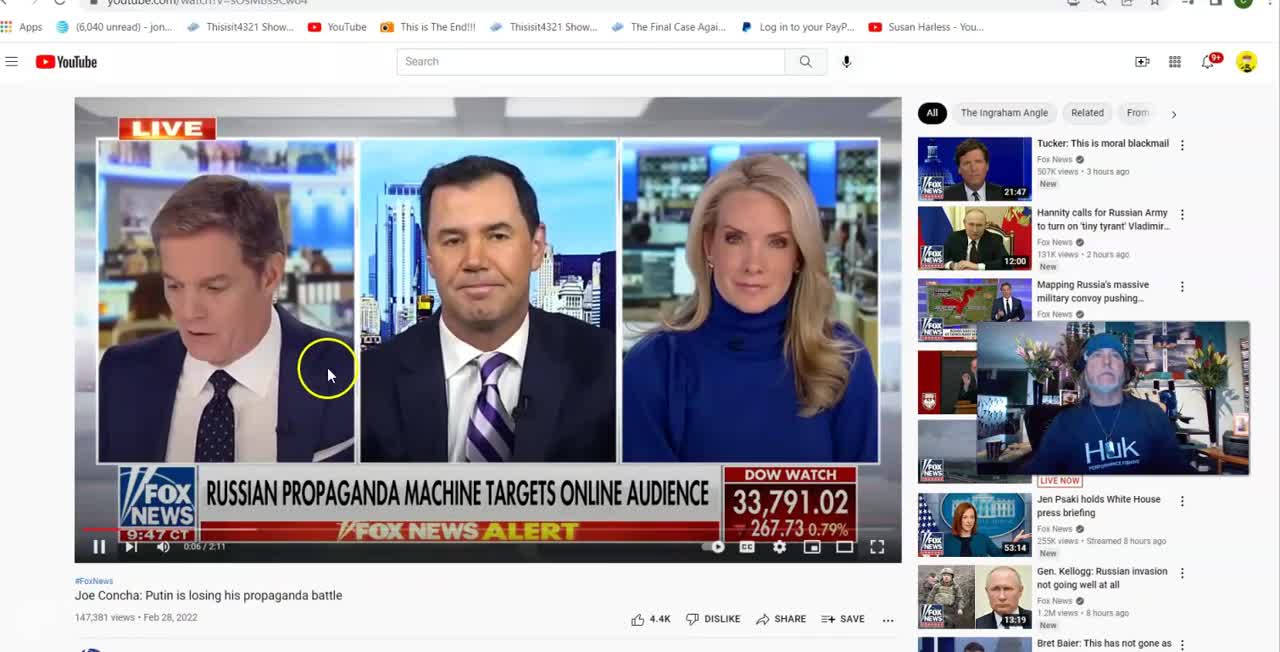This screenshot has height=652, width=1280.
Task: Click the video title Joe Concha text
Action: click(208, 596)
